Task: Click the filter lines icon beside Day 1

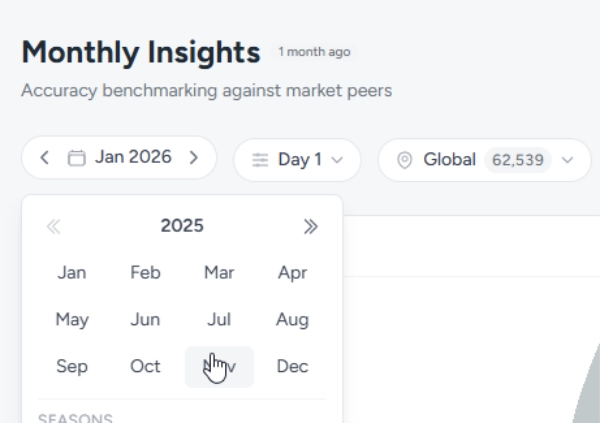Action: coord(260,160)
